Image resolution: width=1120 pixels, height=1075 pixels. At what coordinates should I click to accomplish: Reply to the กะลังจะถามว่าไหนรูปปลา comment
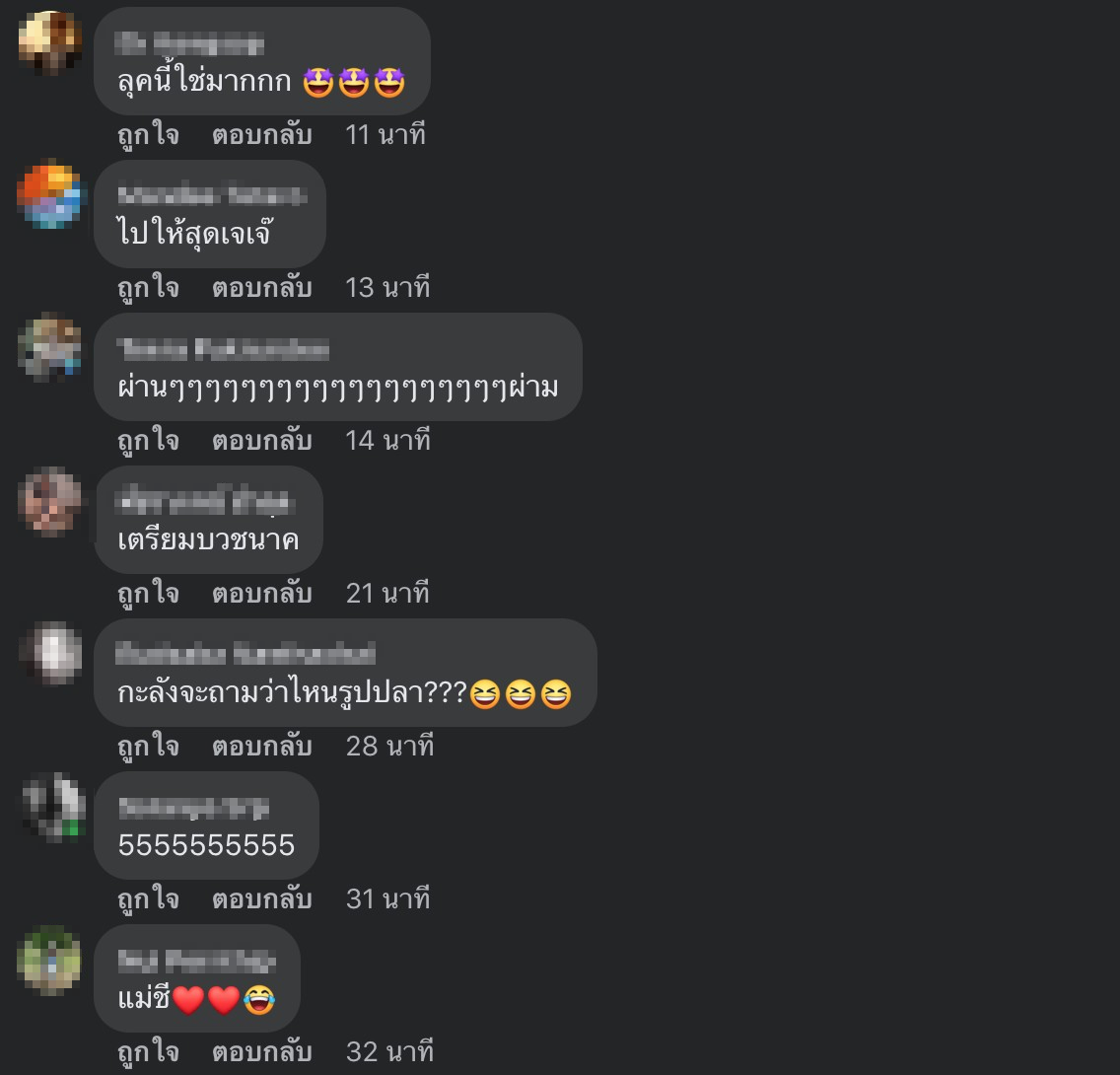(261, 746)
